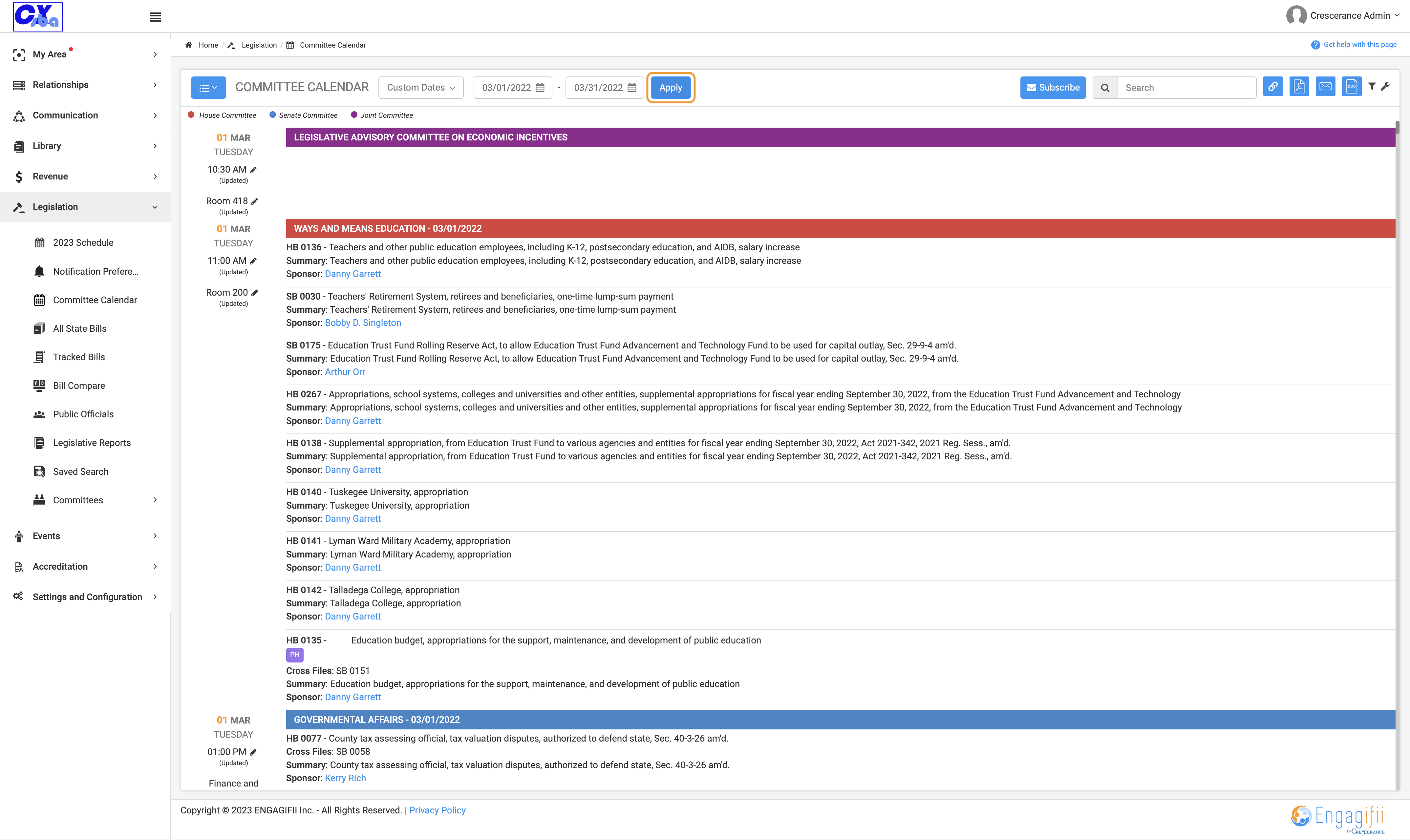
Task: Open the filter funnel icon
Action: pos(1372,87)
